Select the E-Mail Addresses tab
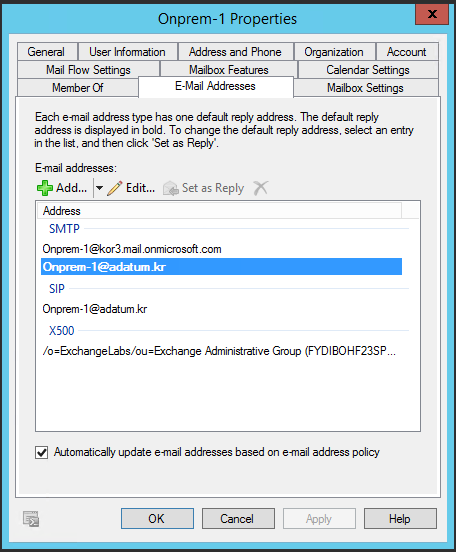This screenshot has height=552, width=456. [215, 86]
